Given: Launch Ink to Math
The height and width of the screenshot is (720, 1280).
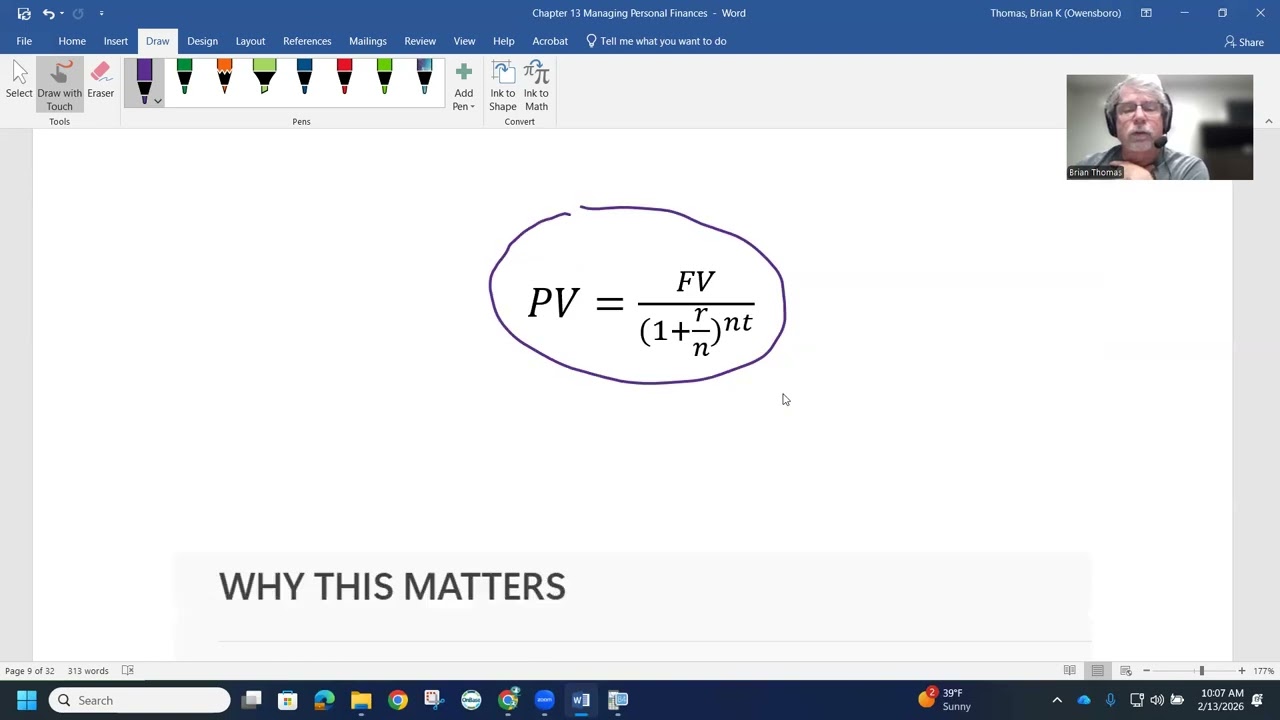Looking at the screenshot, I should point(536,86).
